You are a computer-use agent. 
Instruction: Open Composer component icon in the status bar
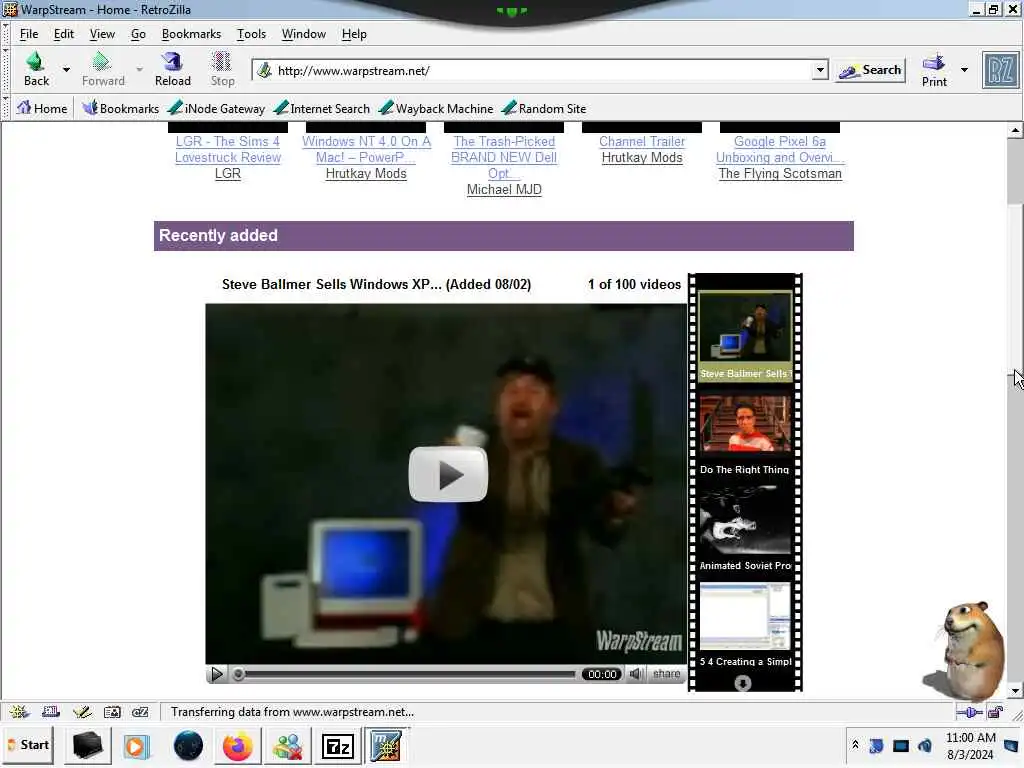tap(82, 712)
